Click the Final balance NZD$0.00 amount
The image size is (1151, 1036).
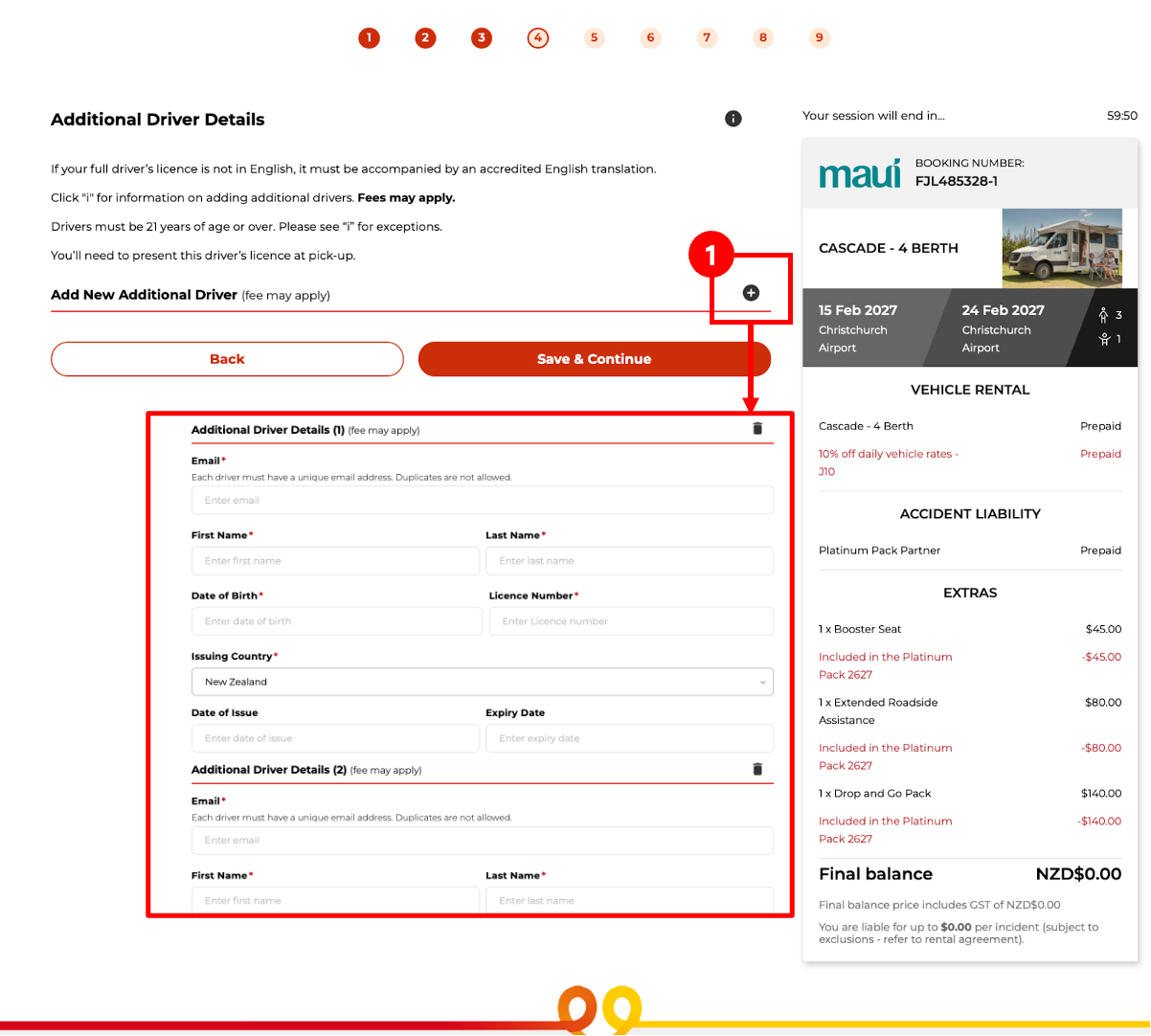click(1078, 874)
